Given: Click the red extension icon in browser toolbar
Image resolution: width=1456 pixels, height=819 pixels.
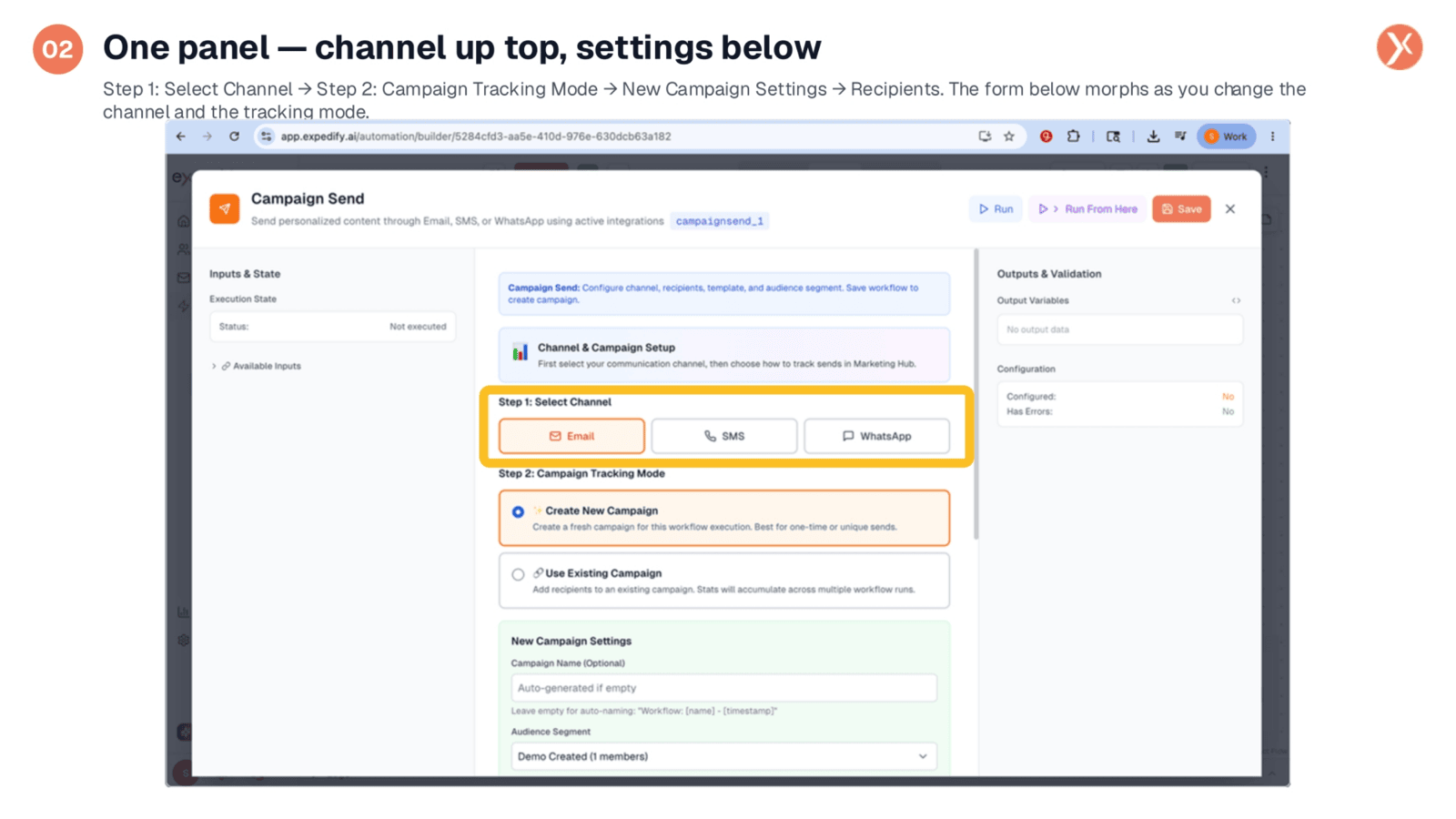Looking at the screenshot, I should click(1046, 136).
